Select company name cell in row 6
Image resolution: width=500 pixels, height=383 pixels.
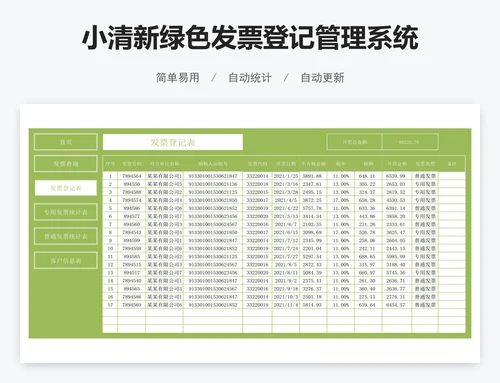click(x=164, y=216)
